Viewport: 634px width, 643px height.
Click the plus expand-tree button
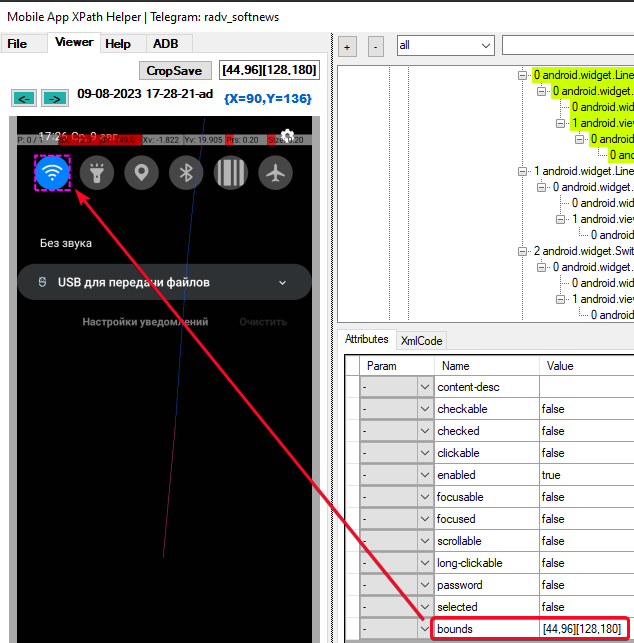(x=347, y=47)
